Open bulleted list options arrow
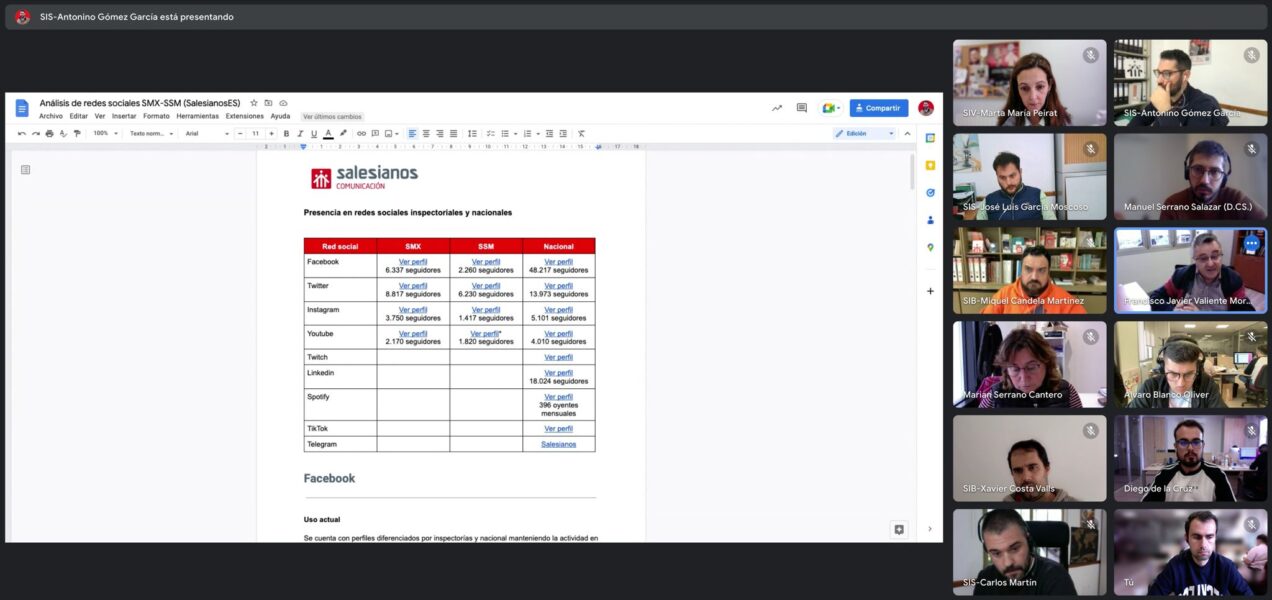 pyautogui.click(x=516, y=133)
